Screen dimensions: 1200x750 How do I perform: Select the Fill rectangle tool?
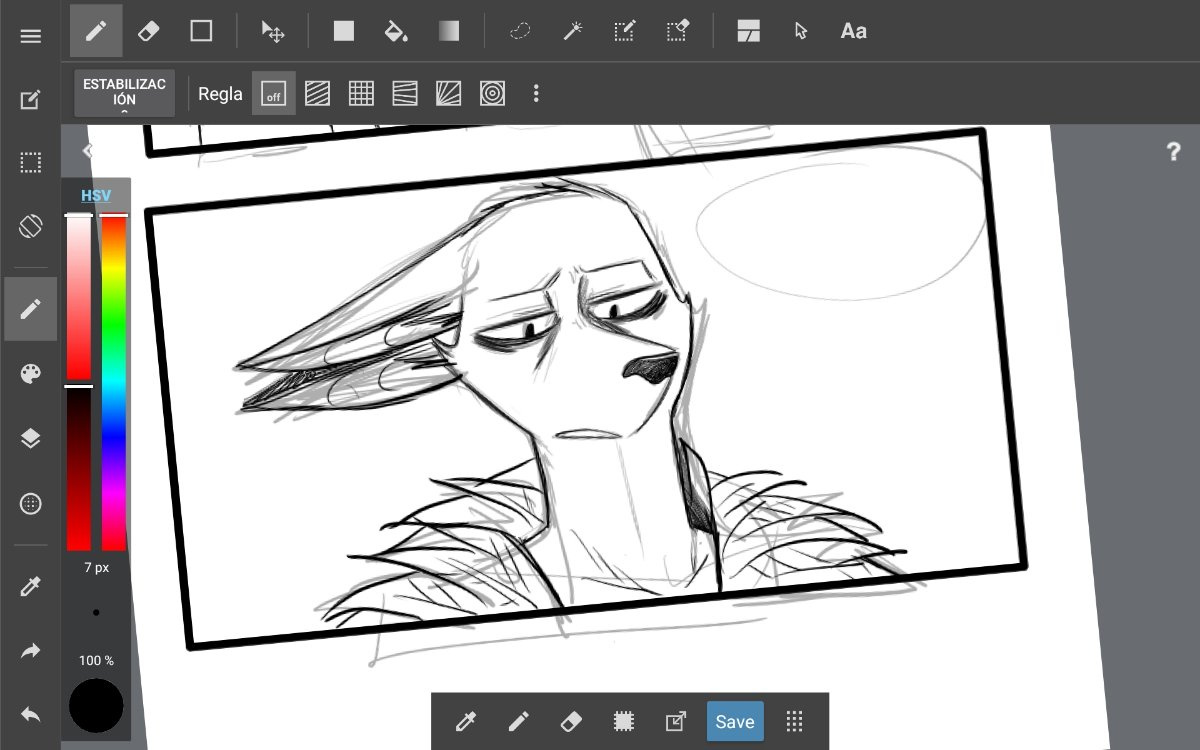coord(344,31)
